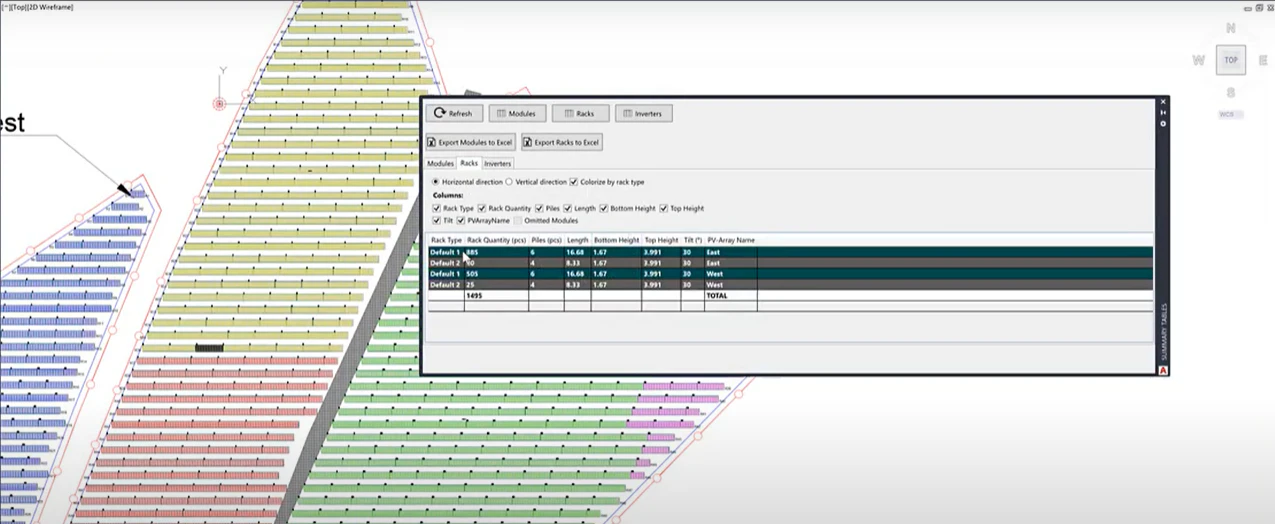Click the total quantity cell 1495

pyautogui.click(x=497, y=296)
